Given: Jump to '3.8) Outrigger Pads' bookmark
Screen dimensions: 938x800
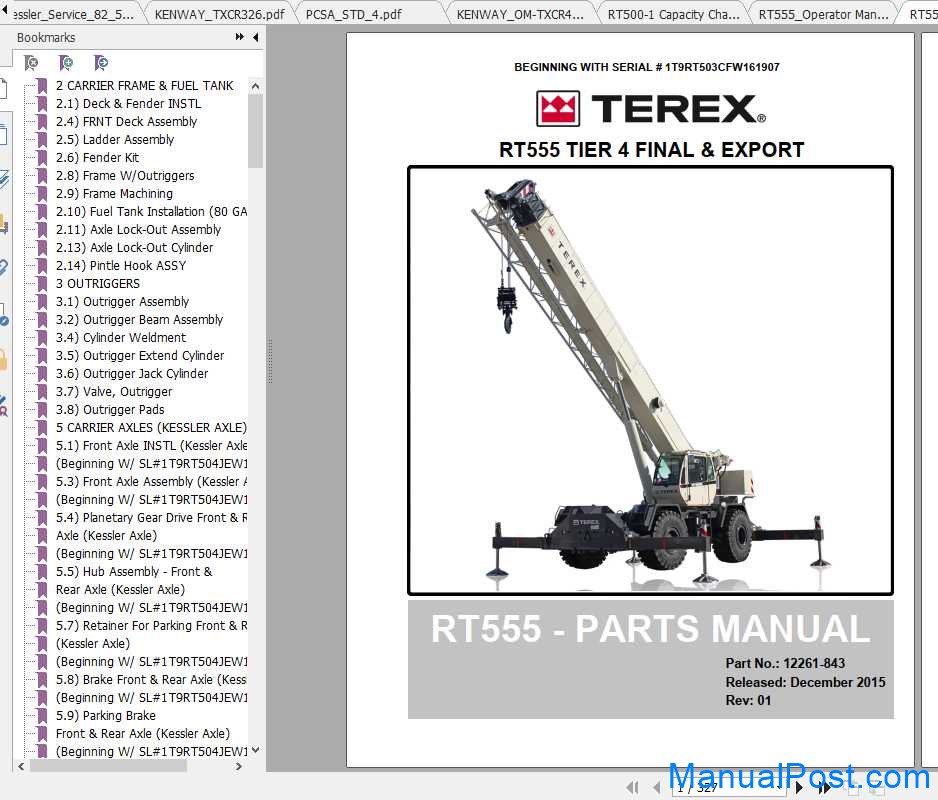Looking at the screenshot, I should [110, 409].
